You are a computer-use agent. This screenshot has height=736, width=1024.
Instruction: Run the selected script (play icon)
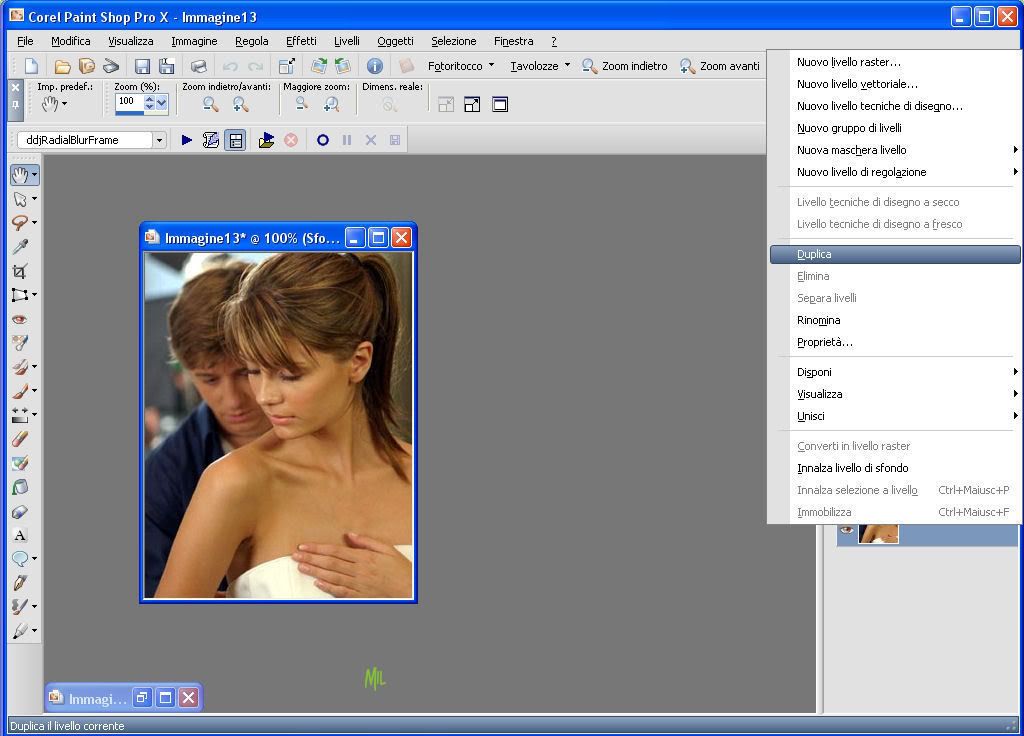click(186, 140)
